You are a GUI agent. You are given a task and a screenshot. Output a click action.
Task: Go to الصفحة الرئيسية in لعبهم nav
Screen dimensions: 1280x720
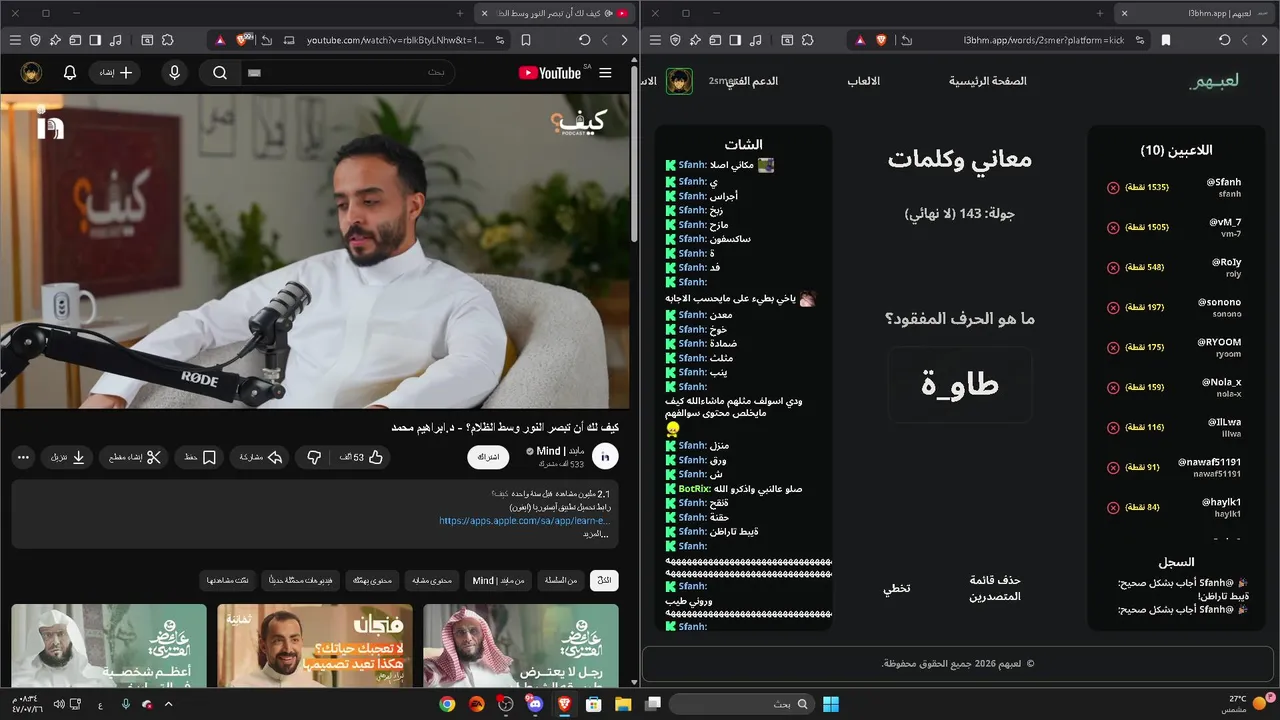point(988,81)
